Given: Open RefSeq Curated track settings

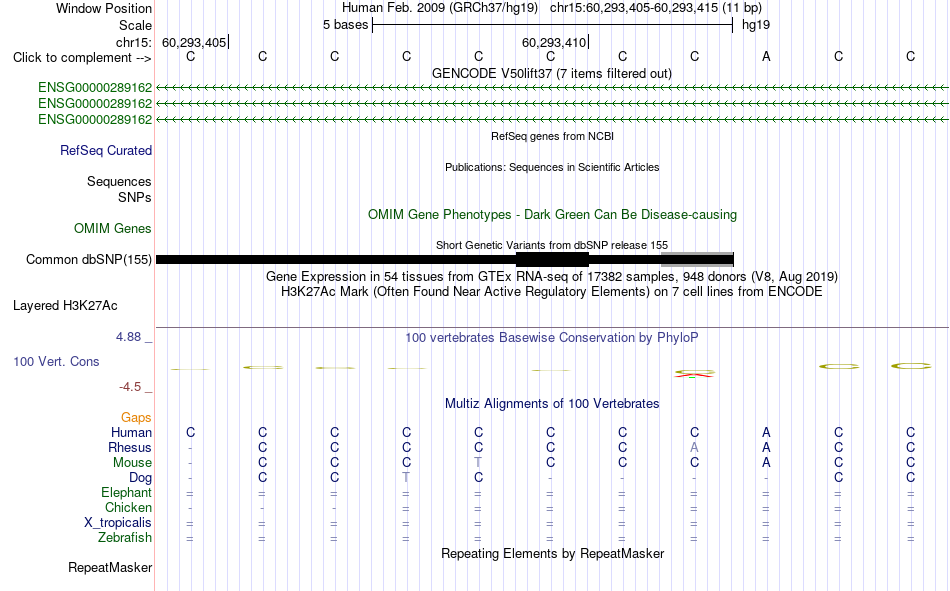Looking at the screenshot, I should pyautogui.click(x=106, y=150).
